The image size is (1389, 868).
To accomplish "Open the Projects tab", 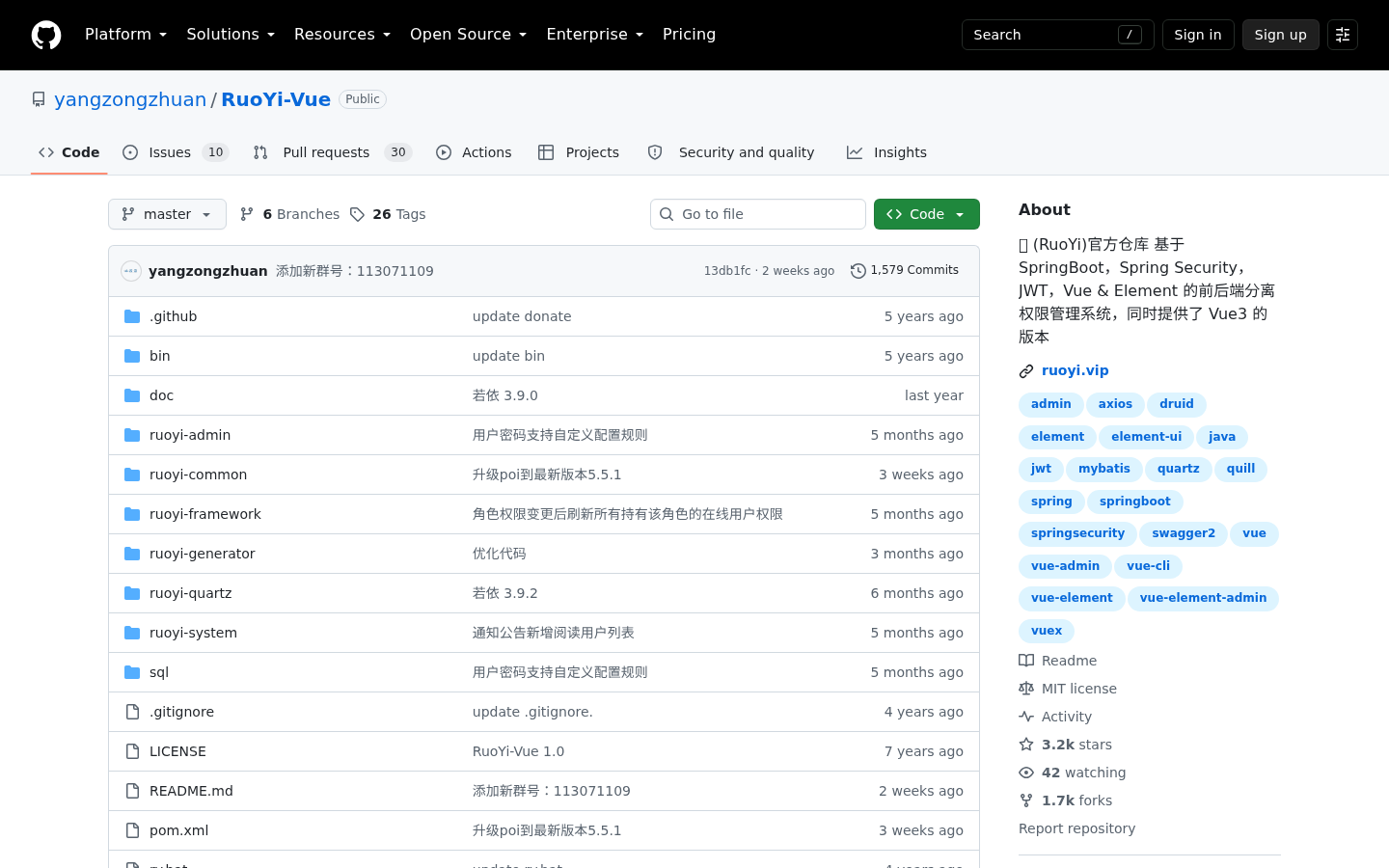I will click(579, 152).
